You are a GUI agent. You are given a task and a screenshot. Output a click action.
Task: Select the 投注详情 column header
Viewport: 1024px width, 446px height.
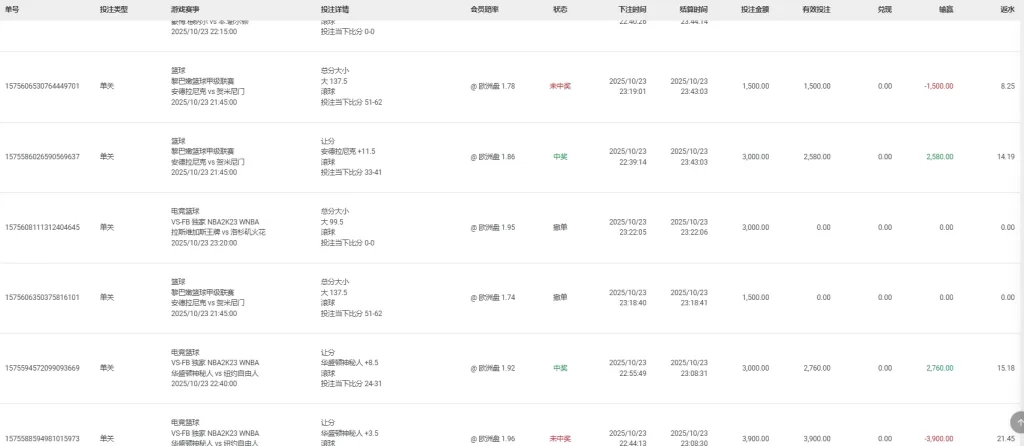pyautogui.click(x=334, y=8)
